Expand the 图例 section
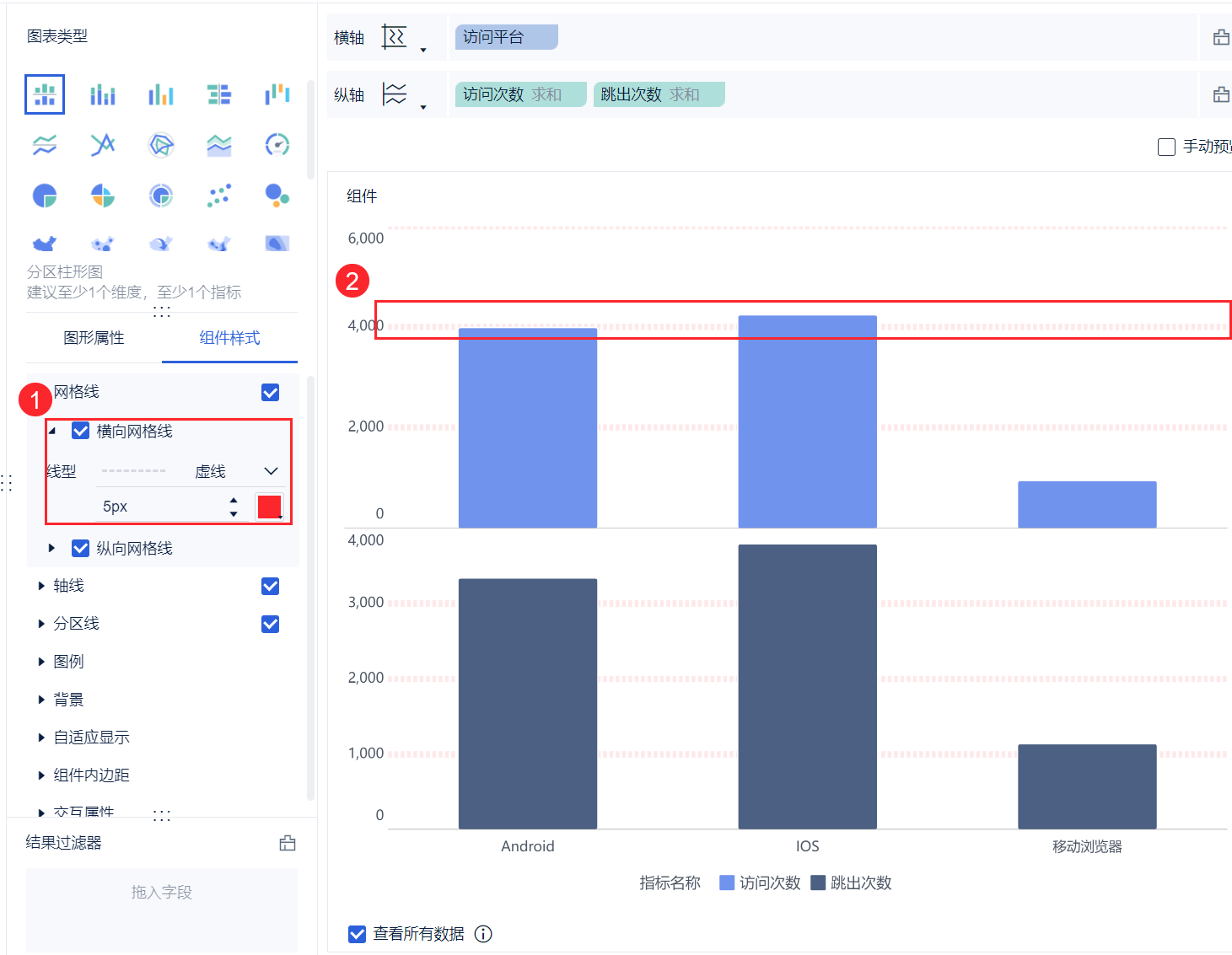The image size is (1232, 955). pos(41,662)
